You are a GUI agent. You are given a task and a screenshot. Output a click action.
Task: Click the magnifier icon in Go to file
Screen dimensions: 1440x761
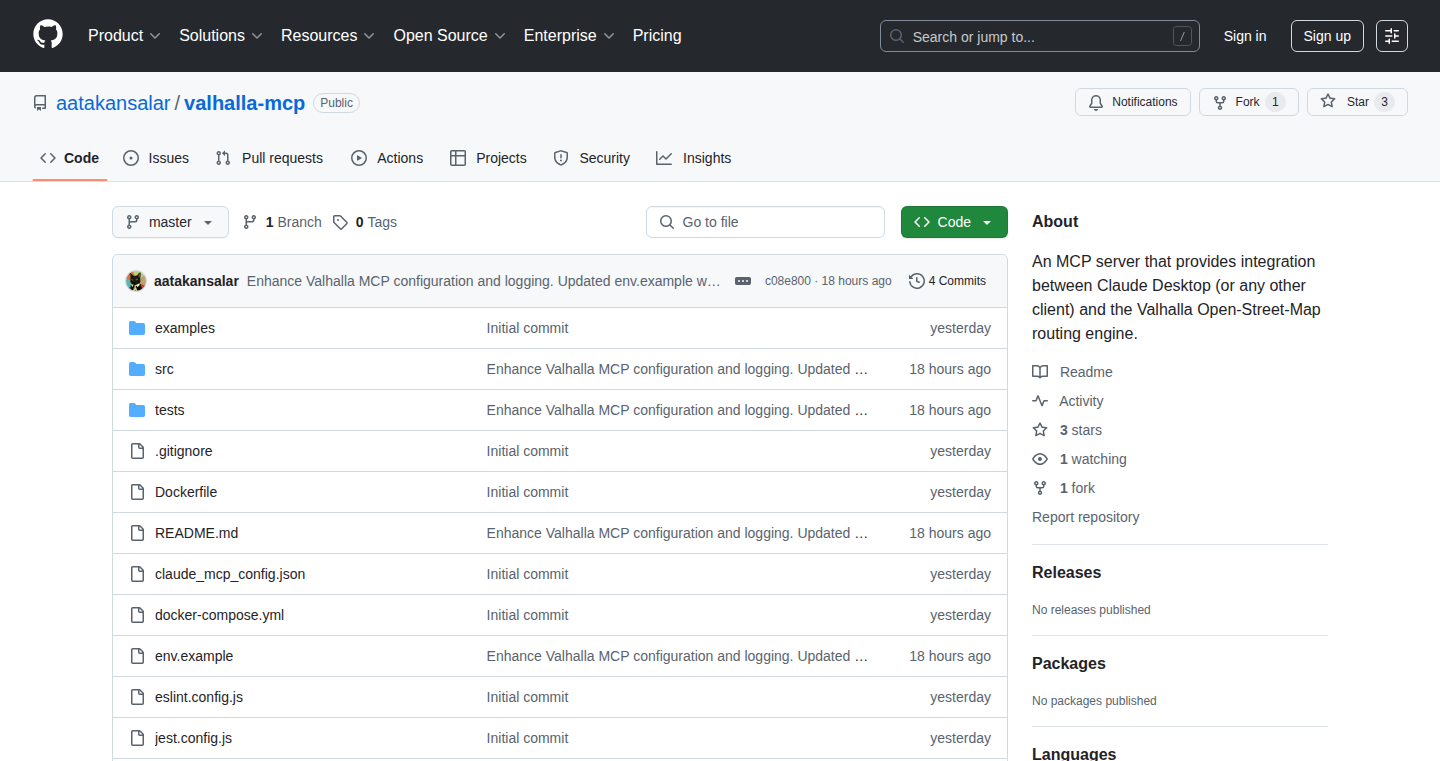point(667,222)
